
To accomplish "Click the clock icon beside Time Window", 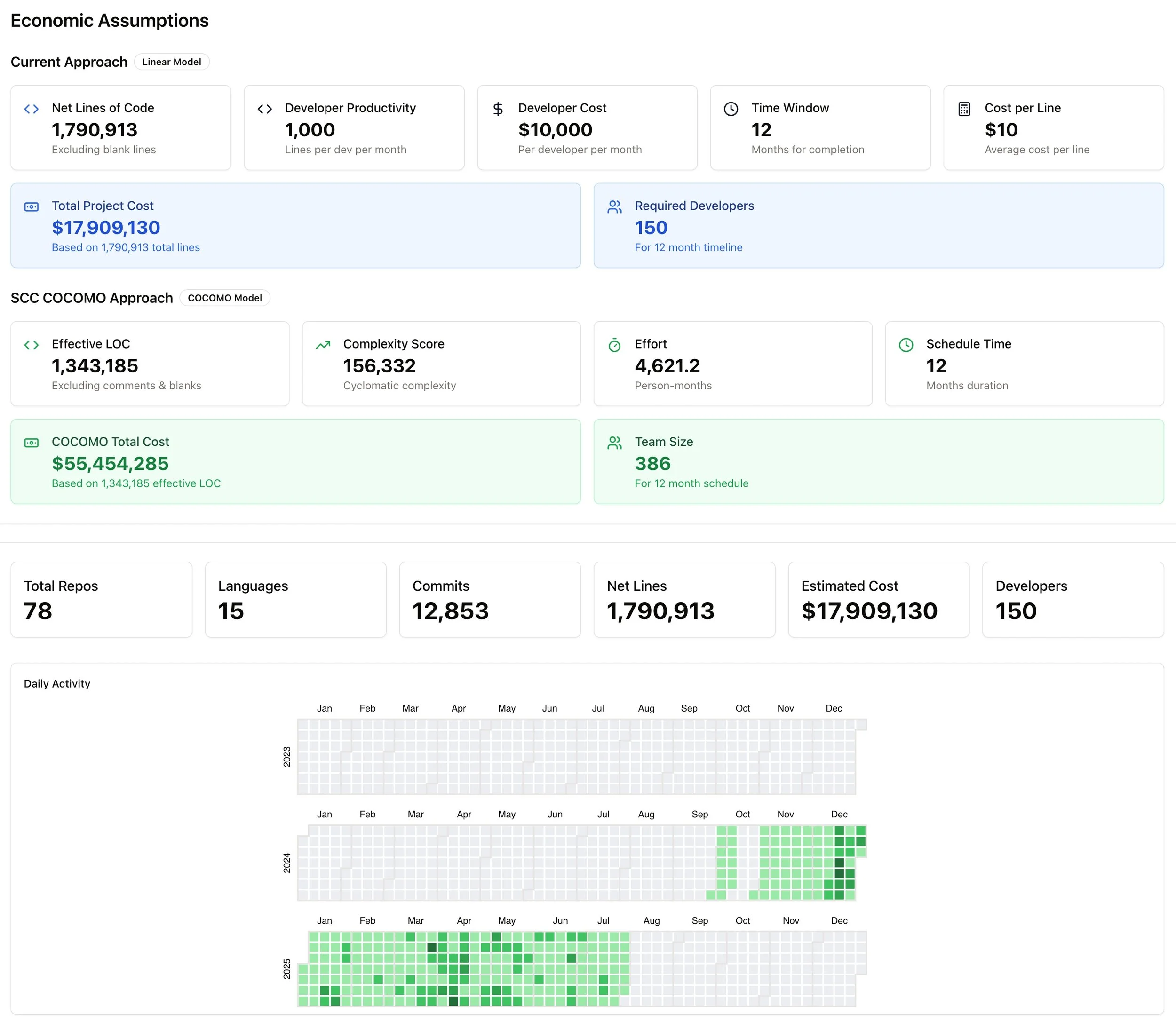I will tap(731, 109).
